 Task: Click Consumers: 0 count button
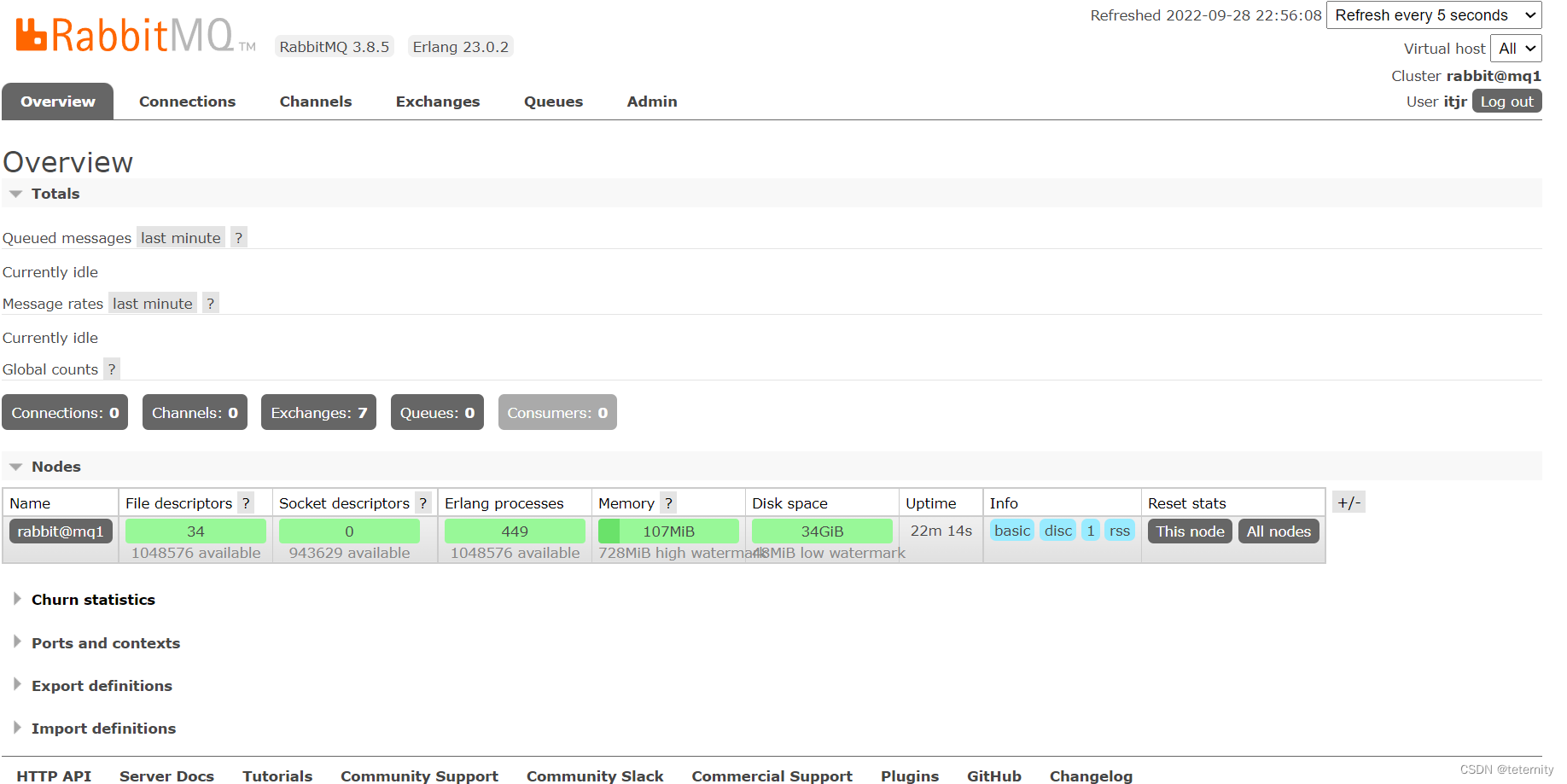(557, 413)
